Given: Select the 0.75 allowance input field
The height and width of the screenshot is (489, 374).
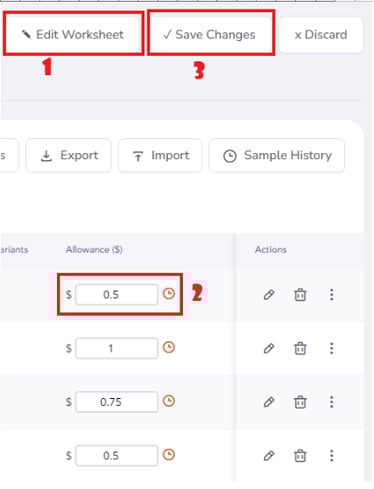Looking at the screenshot, I should click(x=117, y=402).
